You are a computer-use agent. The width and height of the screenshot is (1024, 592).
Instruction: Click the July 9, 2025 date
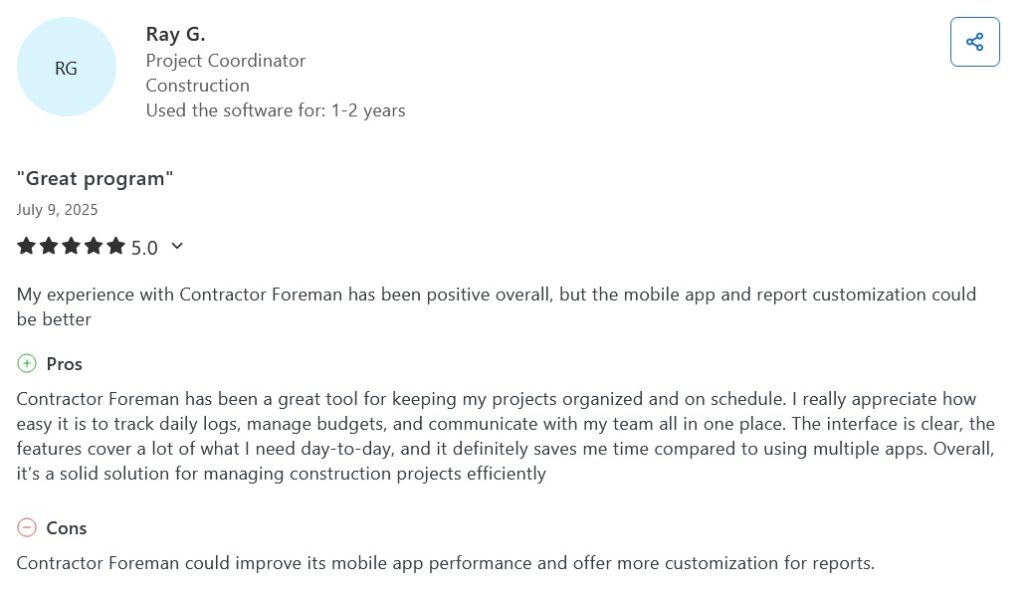tap(57, 209)
